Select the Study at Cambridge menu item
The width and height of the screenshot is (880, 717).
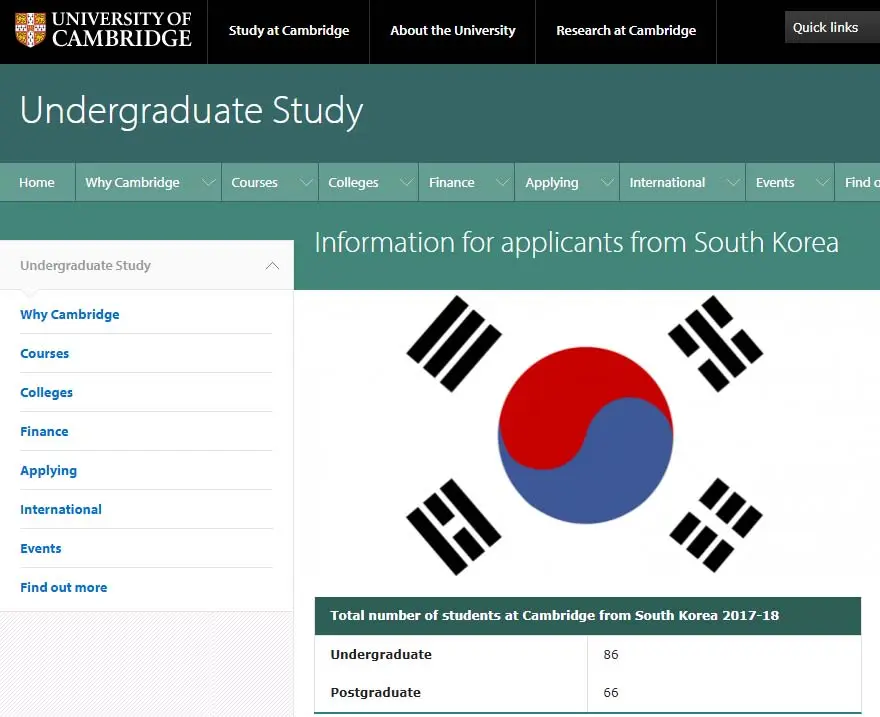pos(289,30)
